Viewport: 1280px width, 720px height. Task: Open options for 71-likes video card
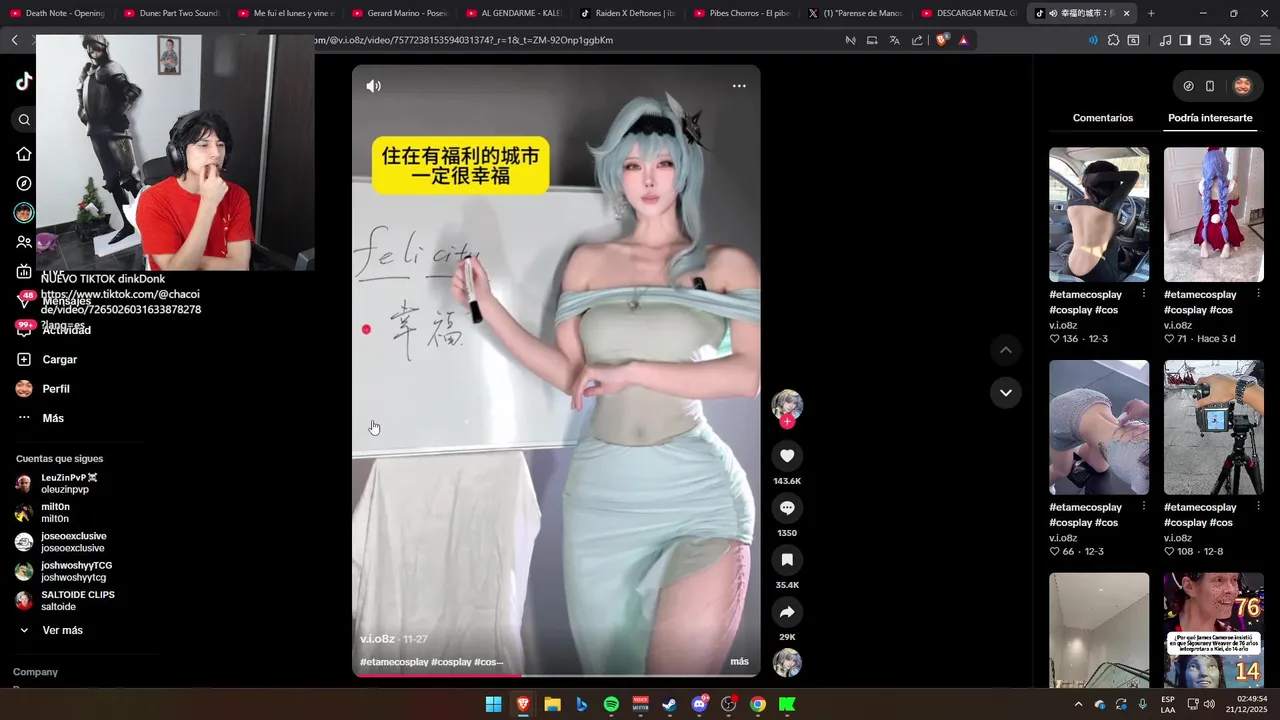[x=1259, y=295]
